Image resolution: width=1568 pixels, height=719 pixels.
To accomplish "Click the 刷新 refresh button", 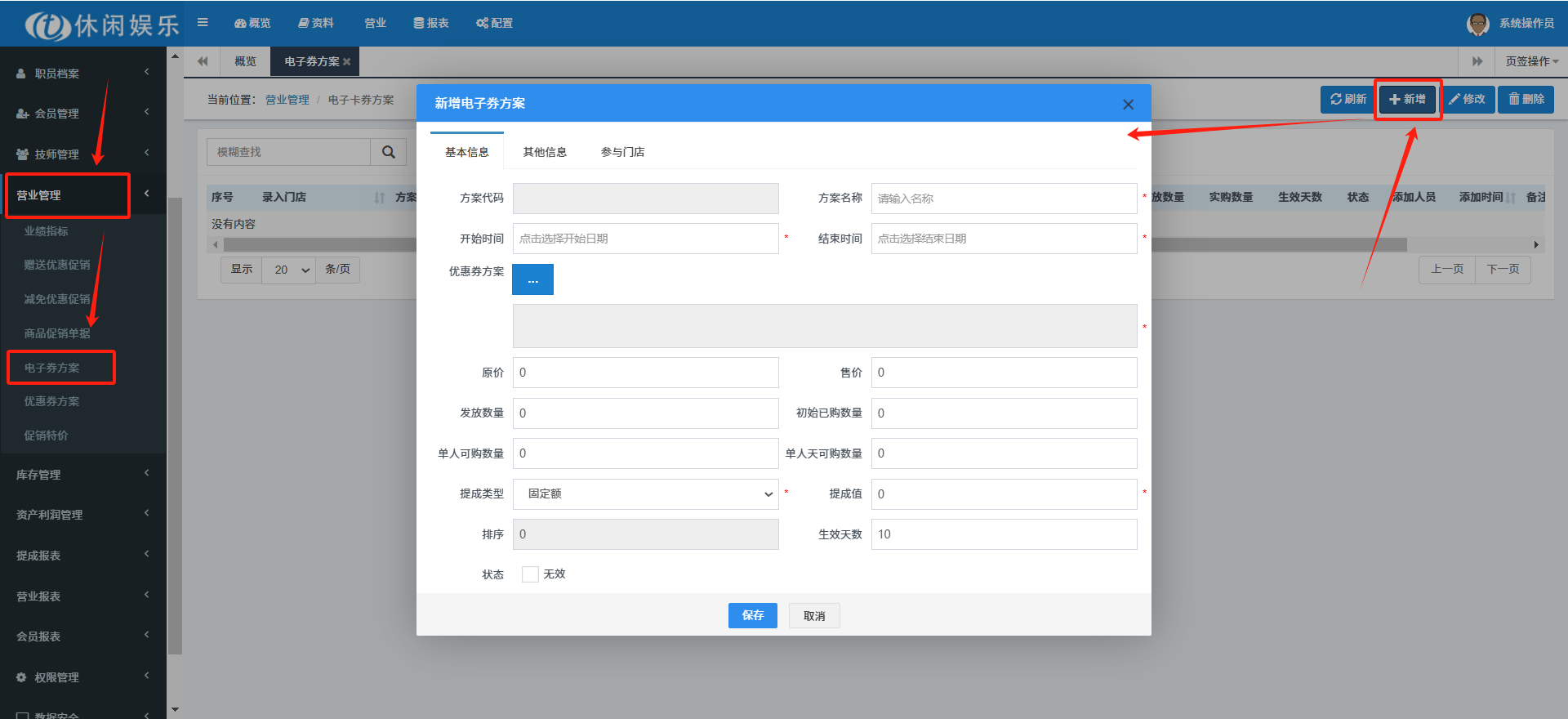I will tap(1347, 99).
